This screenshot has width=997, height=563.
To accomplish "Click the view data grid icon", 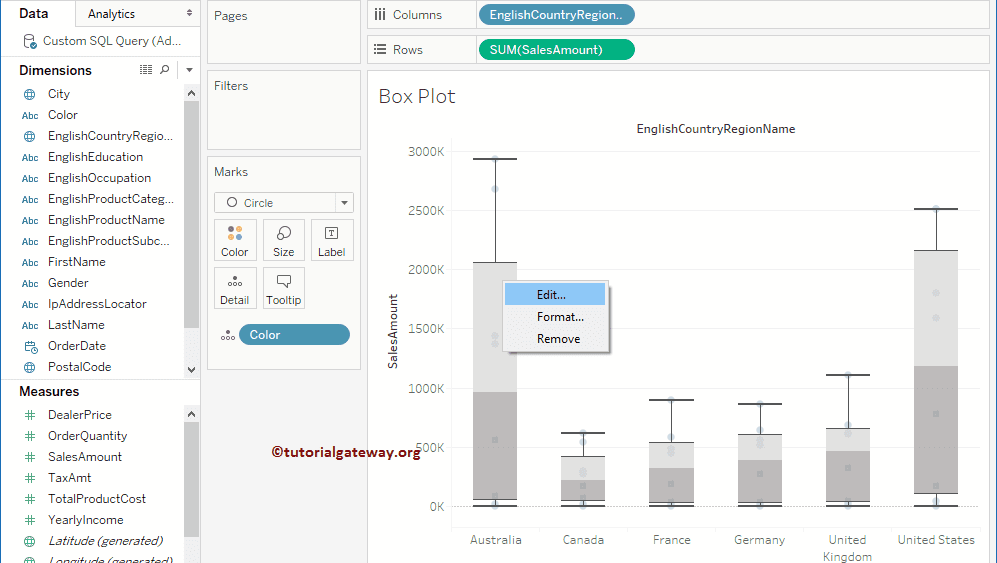I will pyautogui.click(x=146, y=70).
